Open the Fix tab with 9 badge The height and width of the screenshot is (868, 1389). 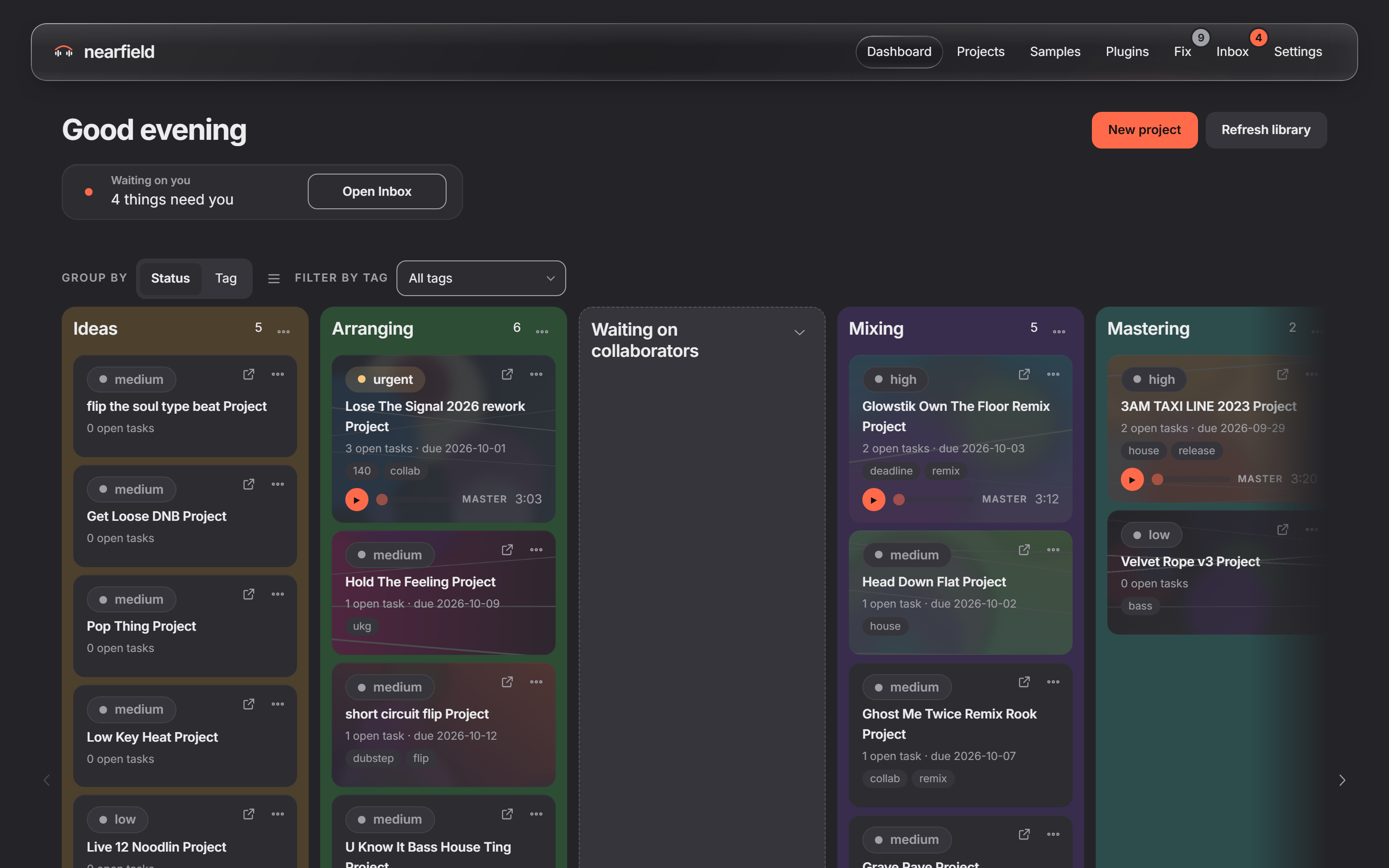tap(1183, 52)
